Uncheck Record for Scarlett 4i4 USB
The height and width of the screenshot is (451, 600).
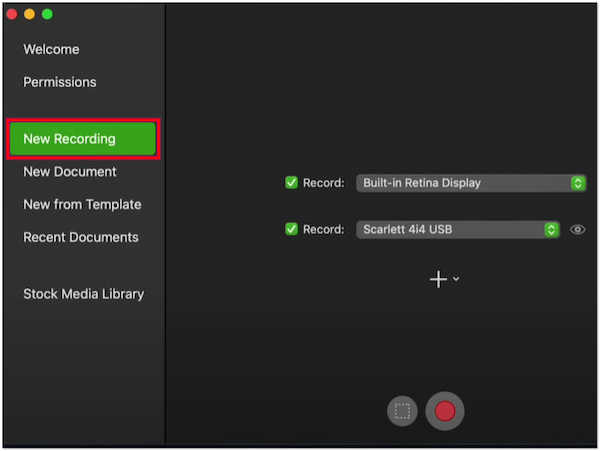pos(292,229)
